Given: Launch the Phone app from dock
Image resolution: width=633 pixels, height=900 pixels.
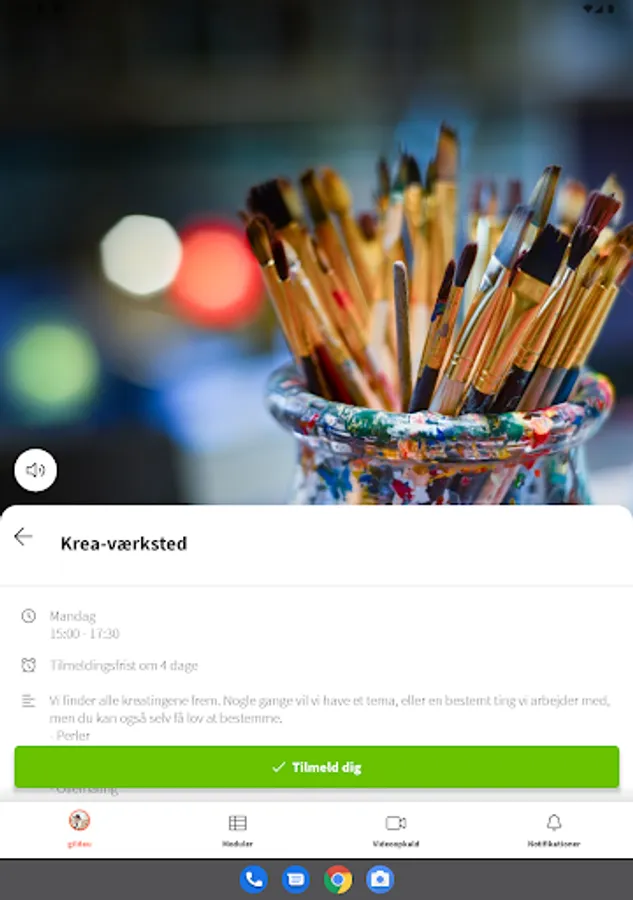Looking at the screenshot, I should coord(253,879).
